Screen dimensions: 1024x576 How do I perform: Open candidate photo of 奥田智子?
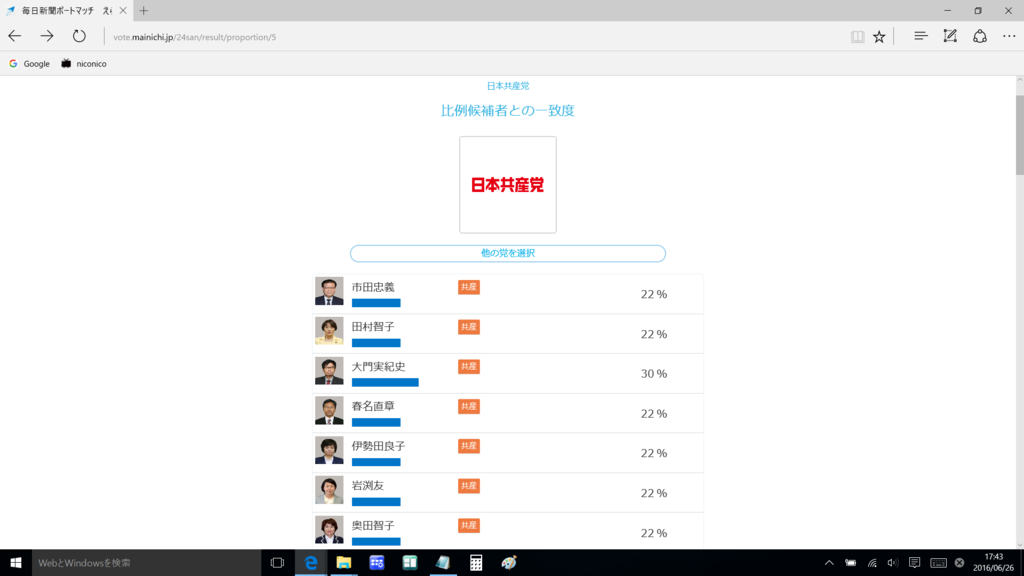coord(329,530)
